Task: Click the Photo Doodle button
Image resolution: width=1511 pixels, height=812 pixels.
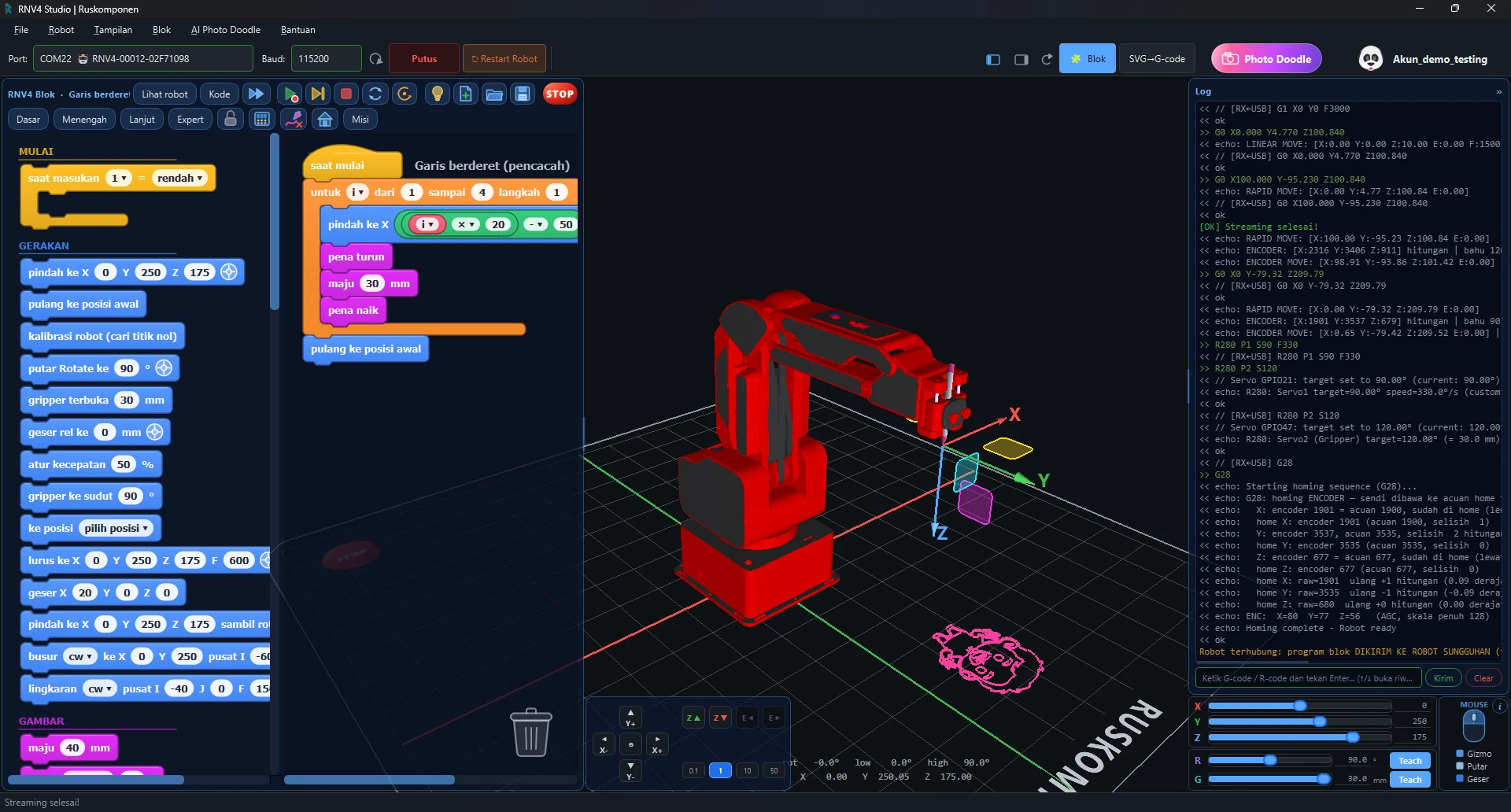Action: tap(1266, 59)
